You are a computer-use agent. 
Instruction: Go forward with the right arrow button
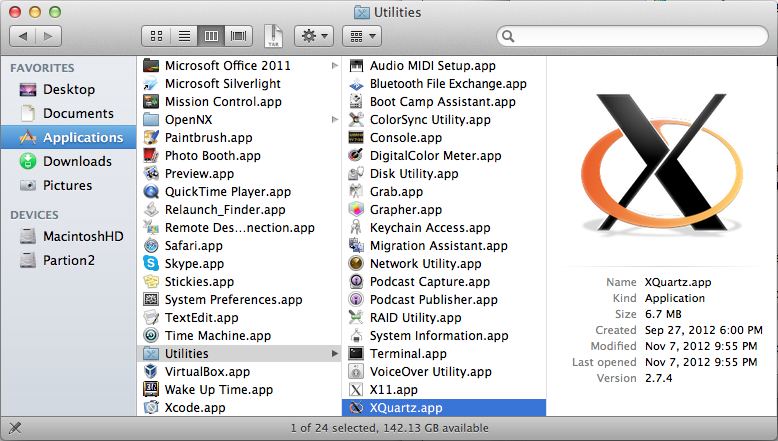coord(50,36)
